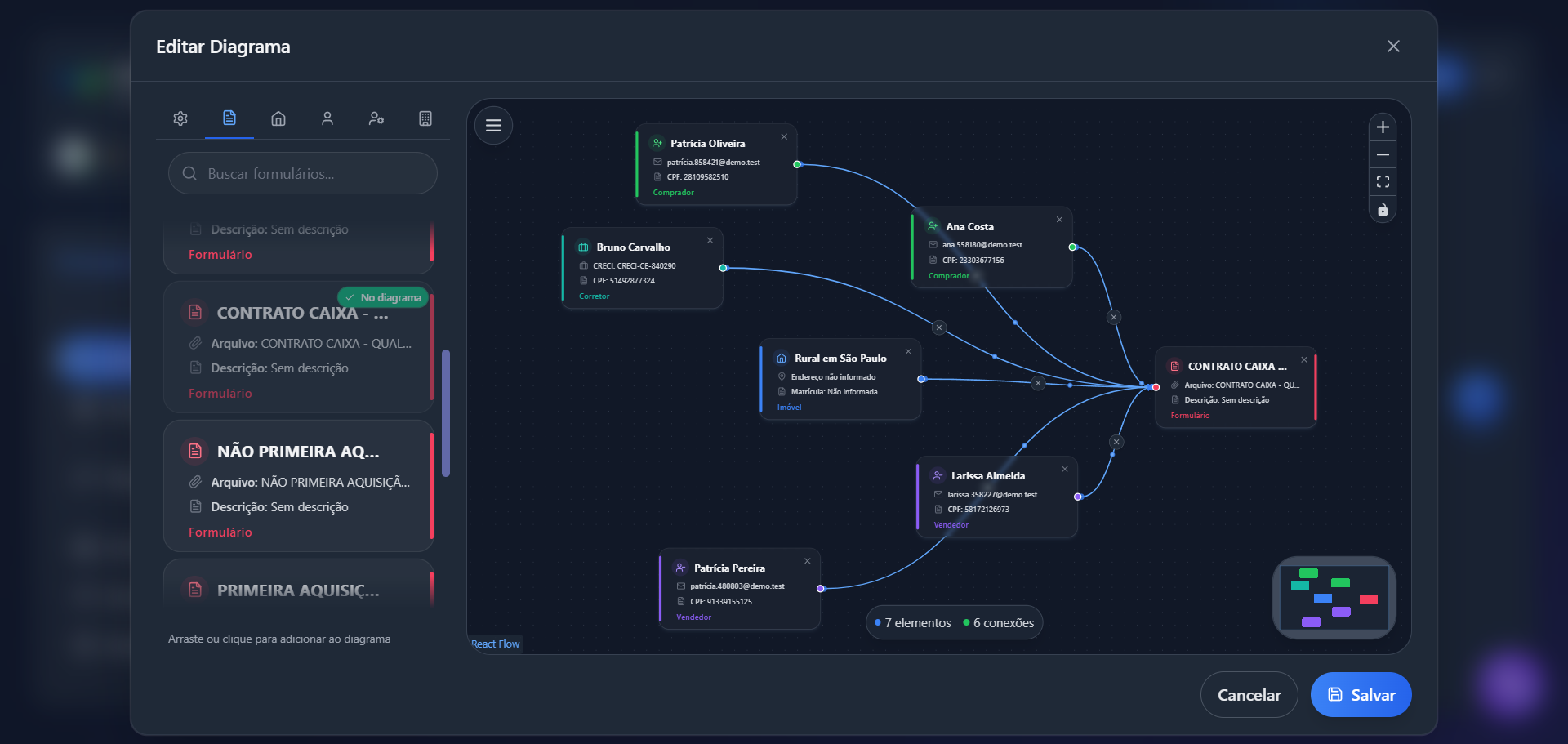Open the settings gear tab
1568x744 pixels.
[x=180, y=118]
